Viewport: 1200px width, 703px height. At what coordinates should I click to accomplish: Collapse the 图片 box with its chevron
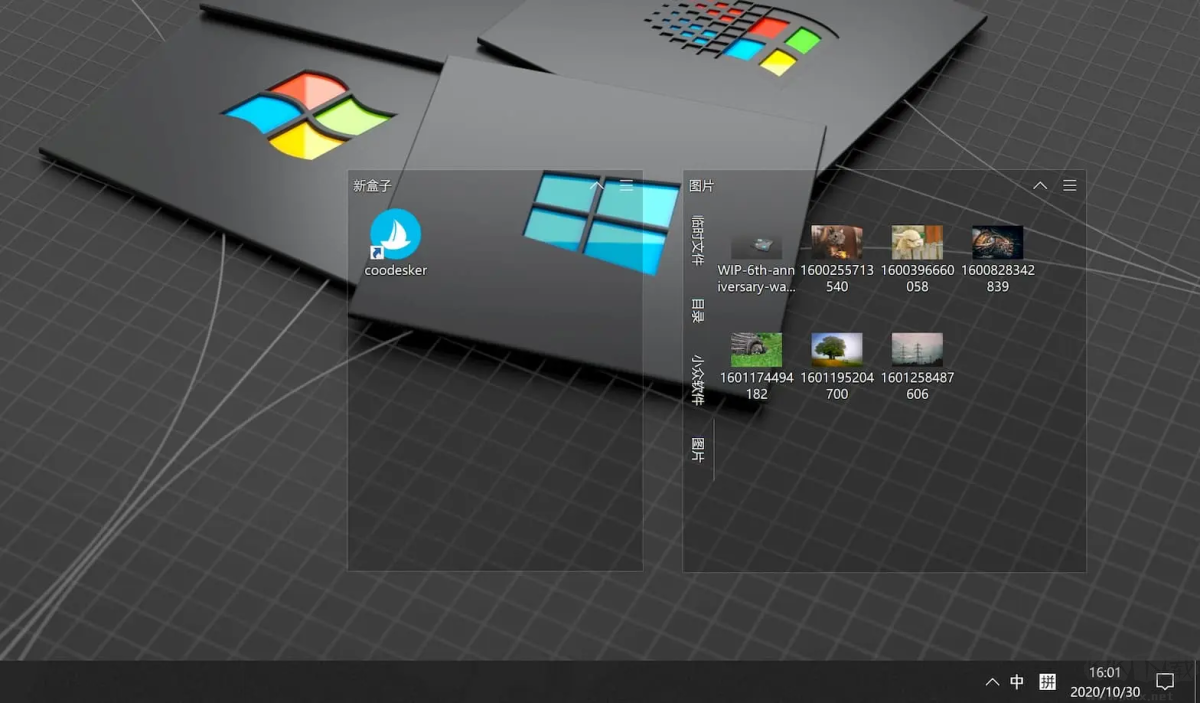(1040, 186)
